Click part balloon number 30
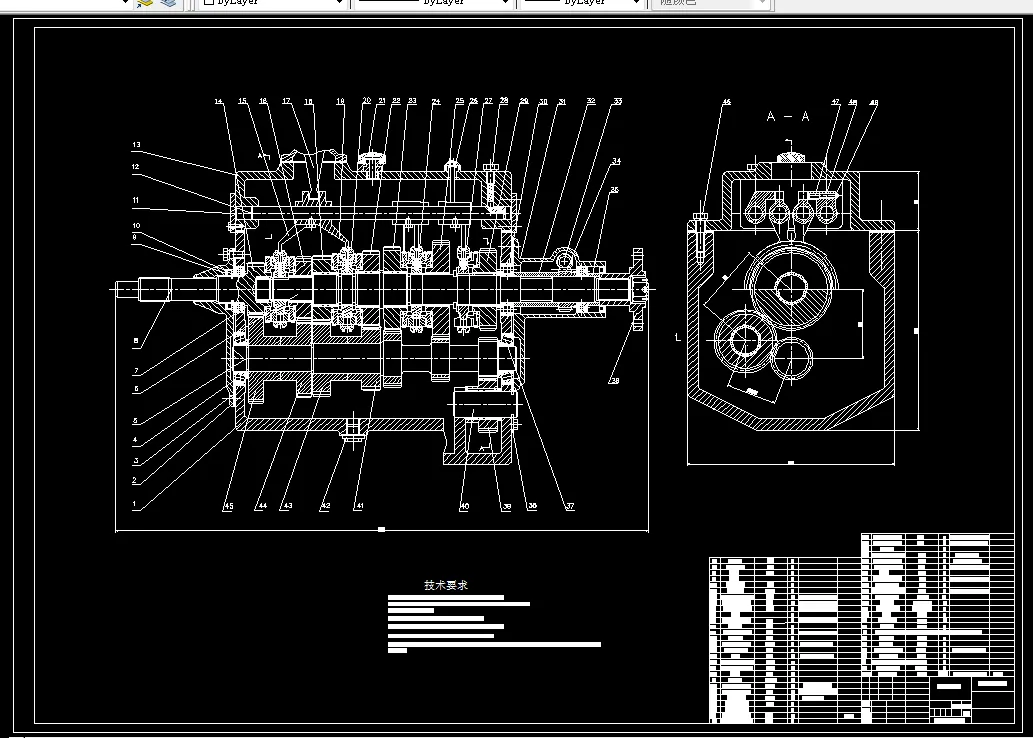This screenshot has height=738, width=1033. click(544, 102)
